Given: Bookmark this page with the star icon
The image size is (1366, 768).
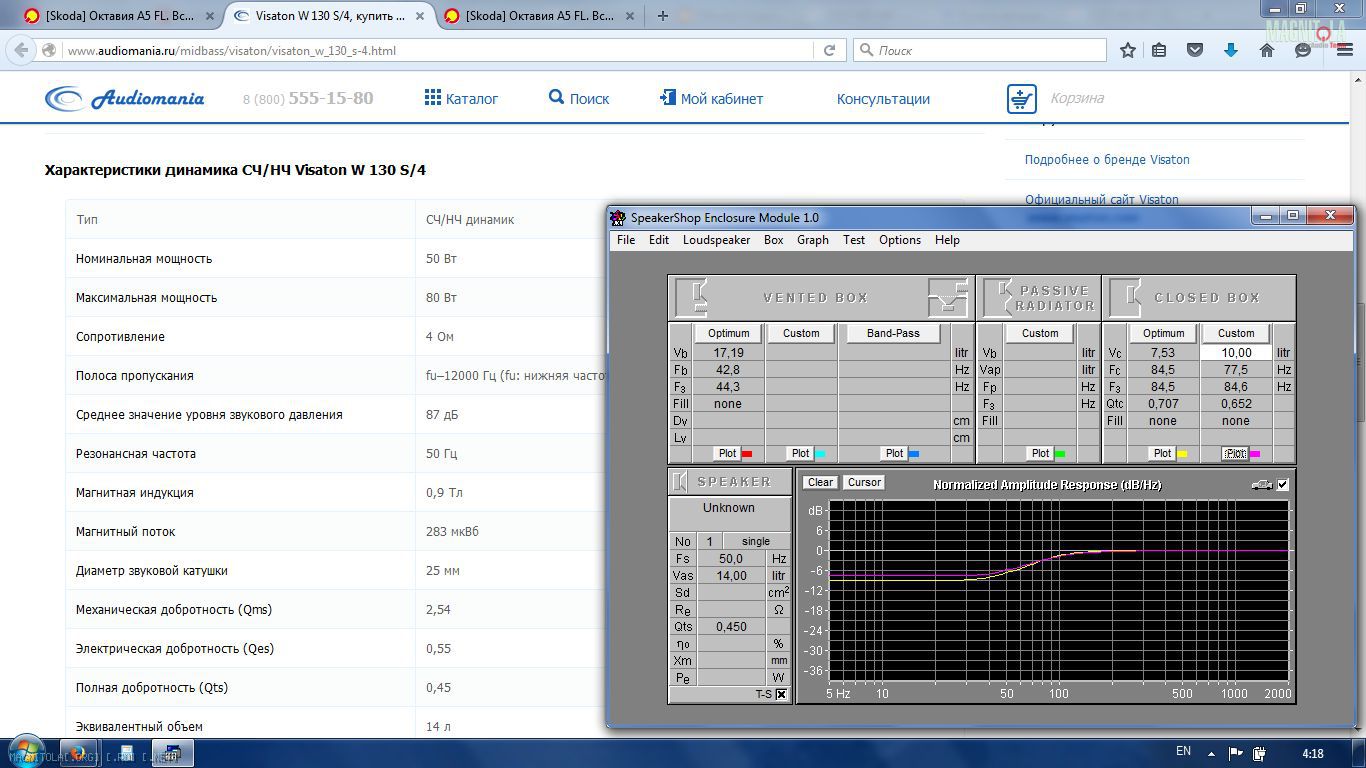Looking at the screenshot, I should click(x=1128, y=50).
